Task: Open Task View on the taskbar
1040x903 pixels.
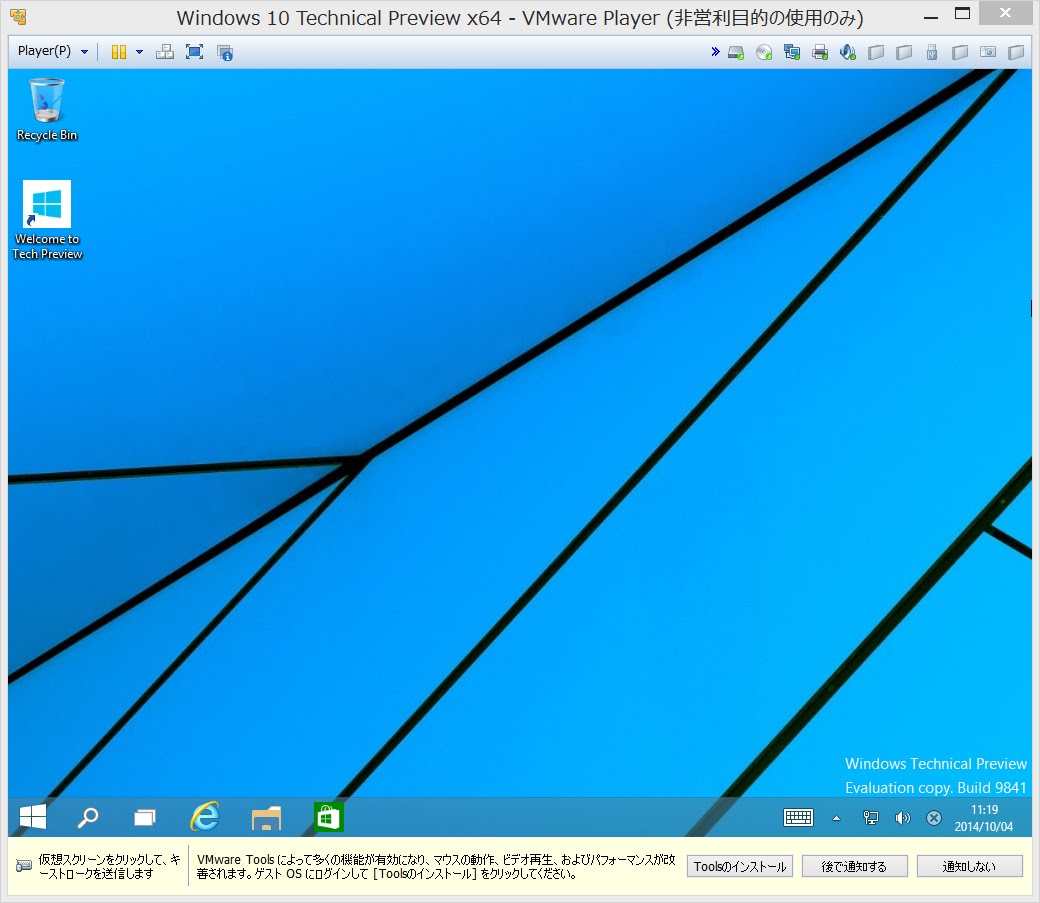Action: pyautogui.click(x=145, y=817)
